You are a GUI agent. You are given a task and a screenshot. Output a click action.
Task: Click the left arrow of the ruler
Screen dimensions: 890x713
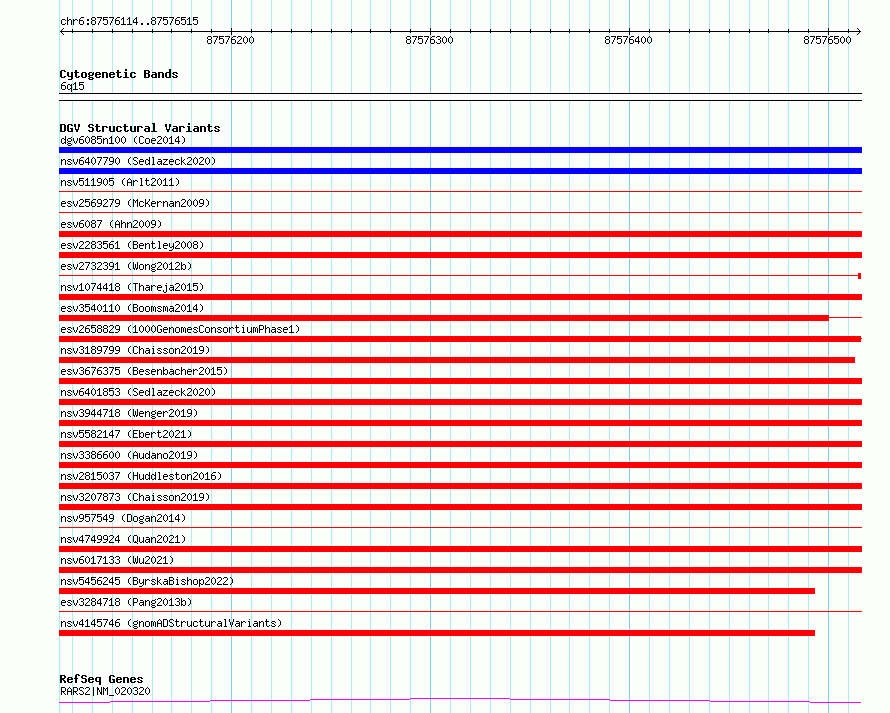click(x=62, y=31)
